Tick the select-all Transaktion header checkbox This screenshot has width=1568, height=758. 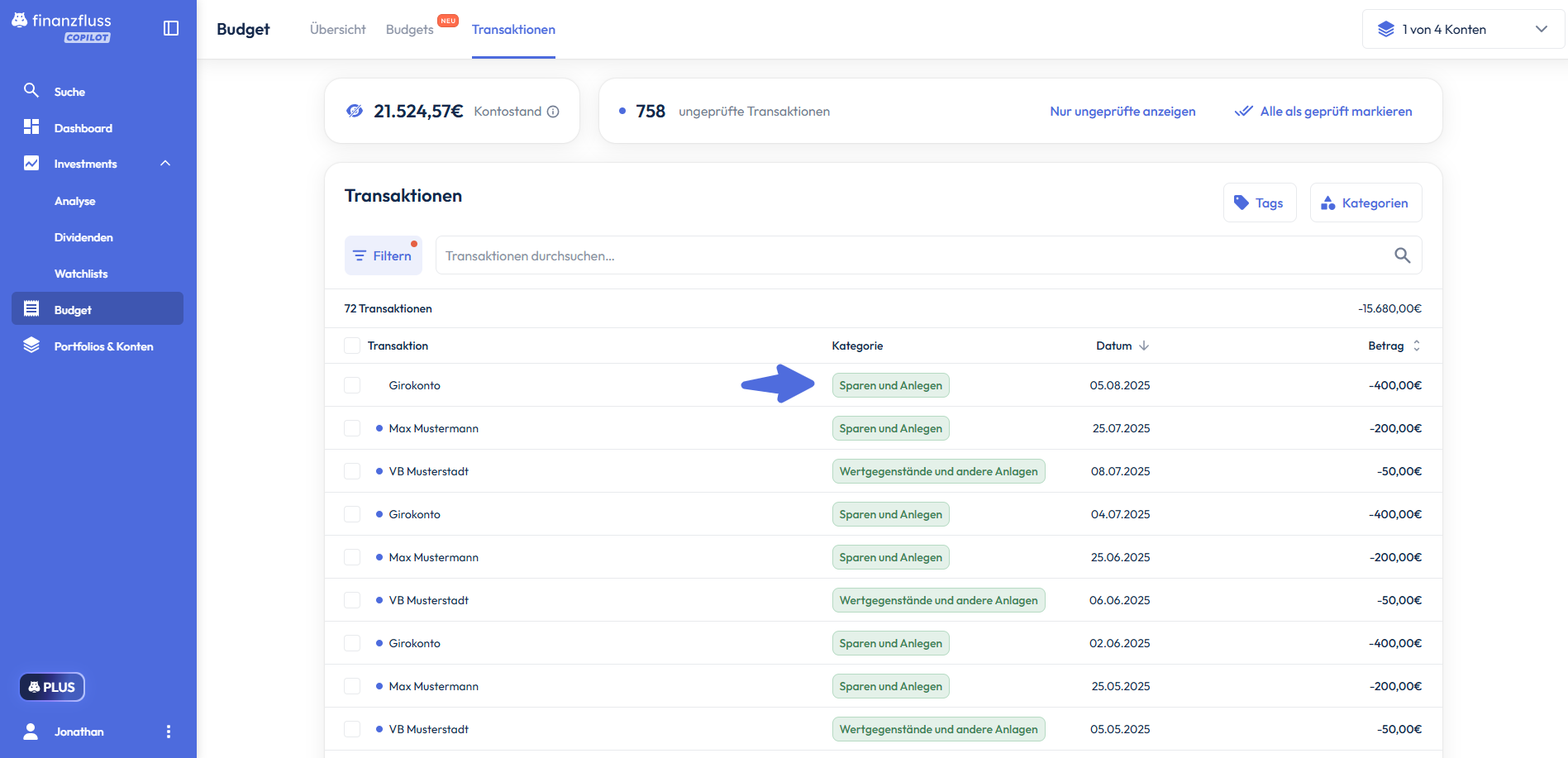click(352, 346)
